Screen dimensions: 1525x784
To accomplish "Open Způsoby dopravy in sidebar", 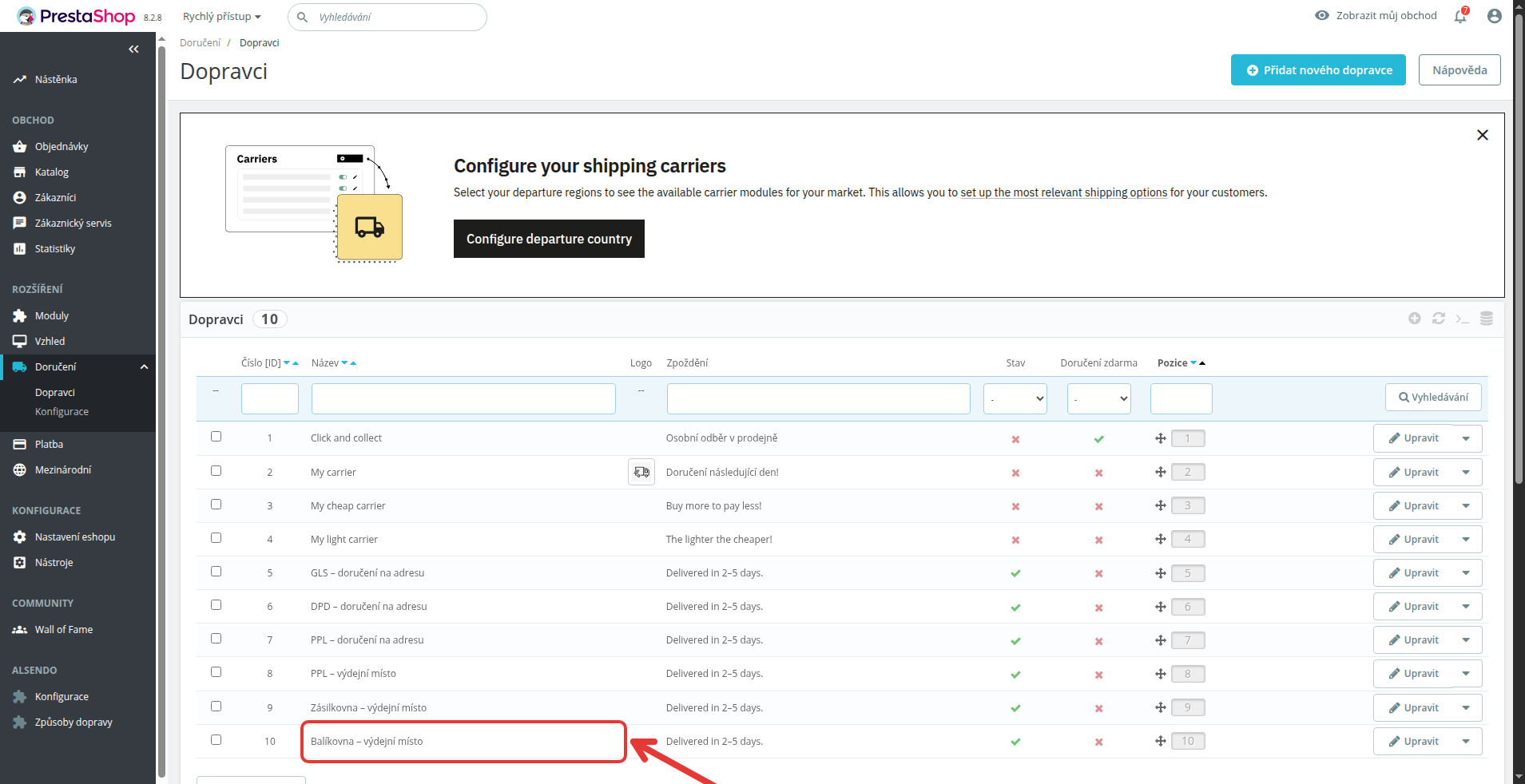I will point(73,723).
